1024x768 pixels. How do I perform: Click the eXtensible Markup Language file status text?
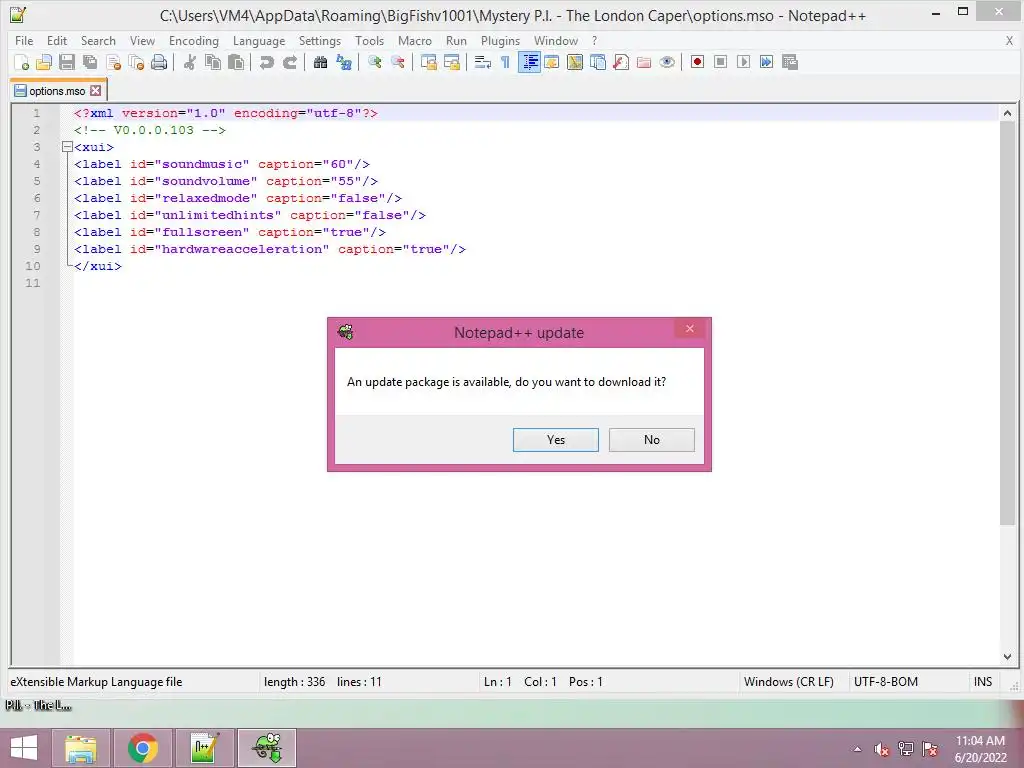click(96, 682)
